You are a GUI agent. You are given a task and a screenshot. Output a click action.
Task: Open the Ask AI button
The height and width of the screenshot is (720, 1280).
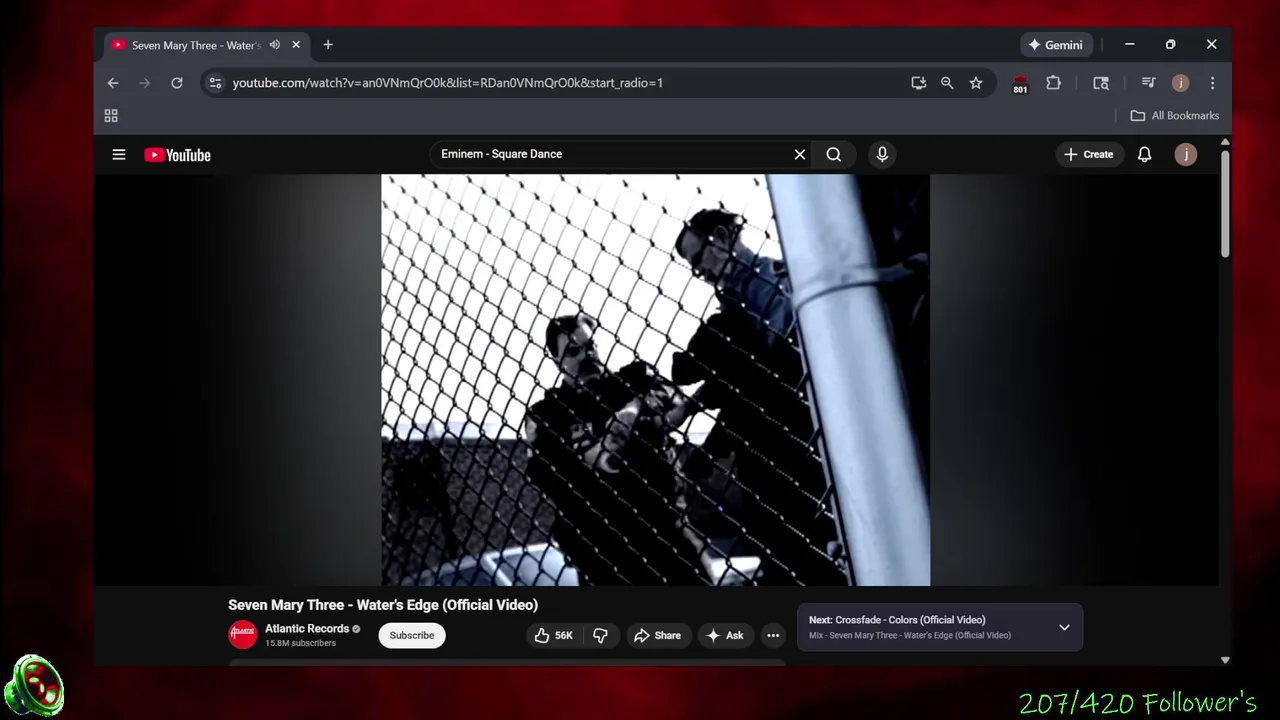(724, 635)
